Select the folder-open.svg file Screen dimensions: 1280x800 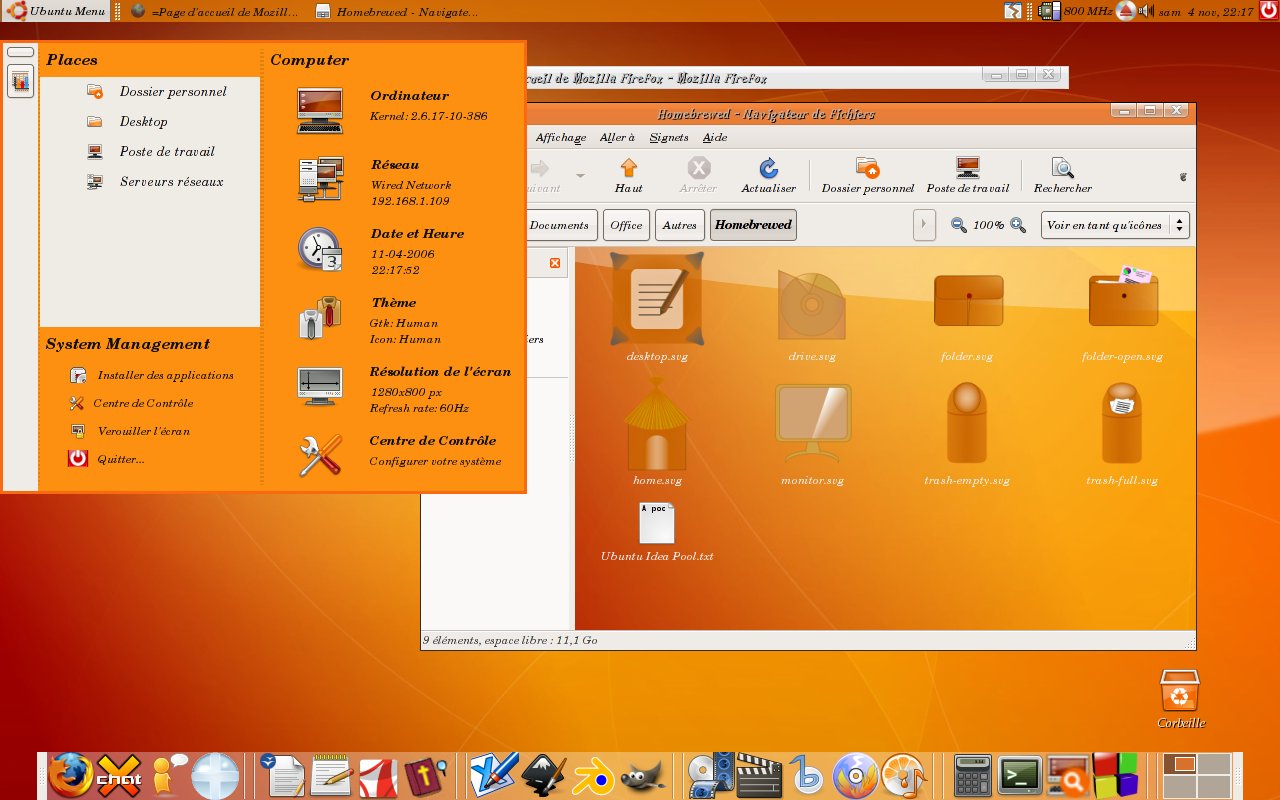point(1122,313)
